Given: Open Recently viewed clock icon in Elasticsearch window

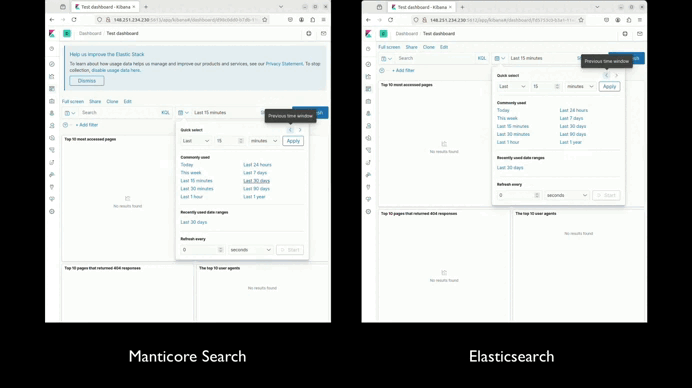Looking at the screenshot, I should pos(369,49).
